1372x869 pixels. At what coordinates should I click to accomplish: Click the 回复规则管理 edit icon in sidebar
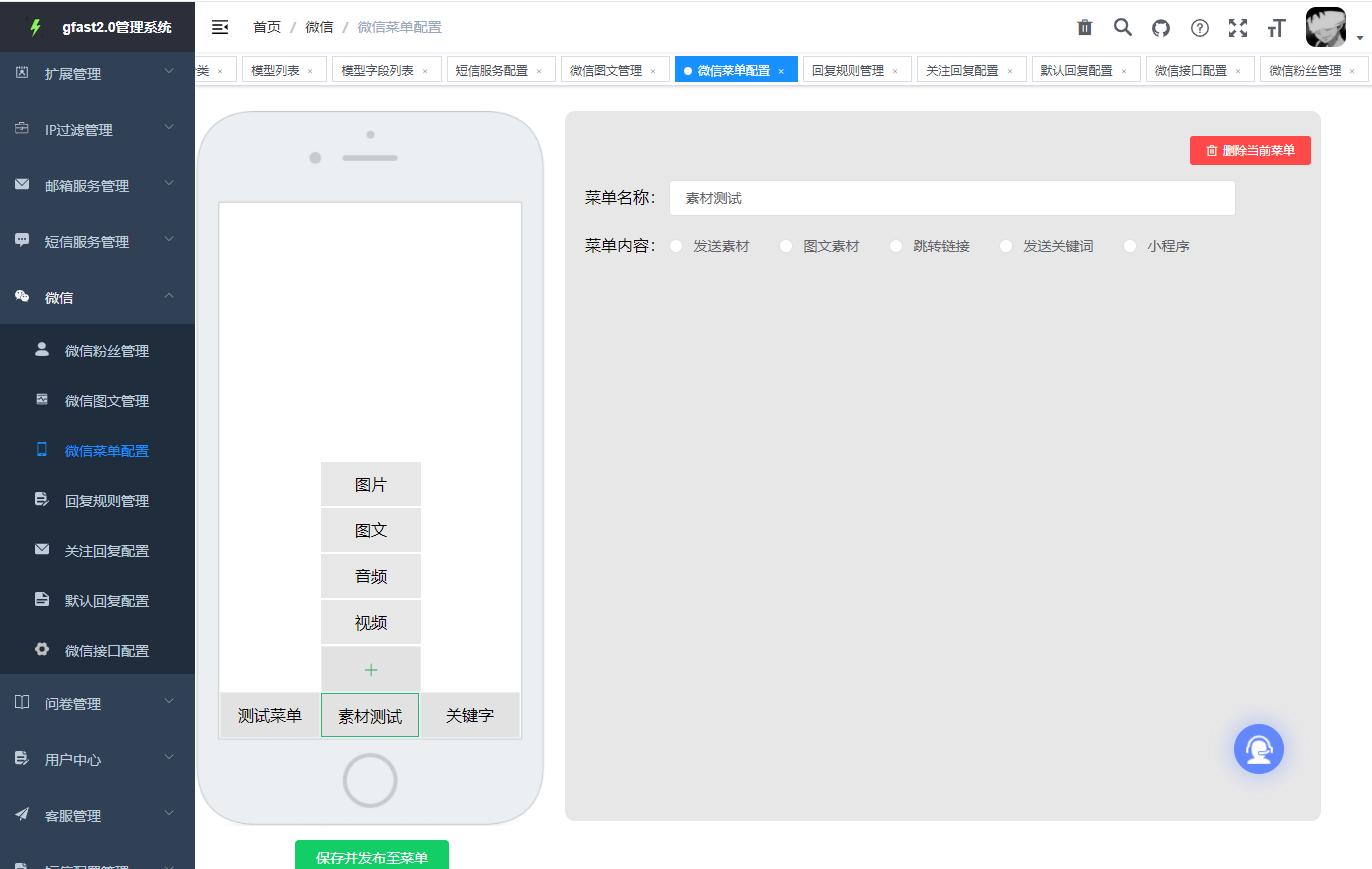42,499
